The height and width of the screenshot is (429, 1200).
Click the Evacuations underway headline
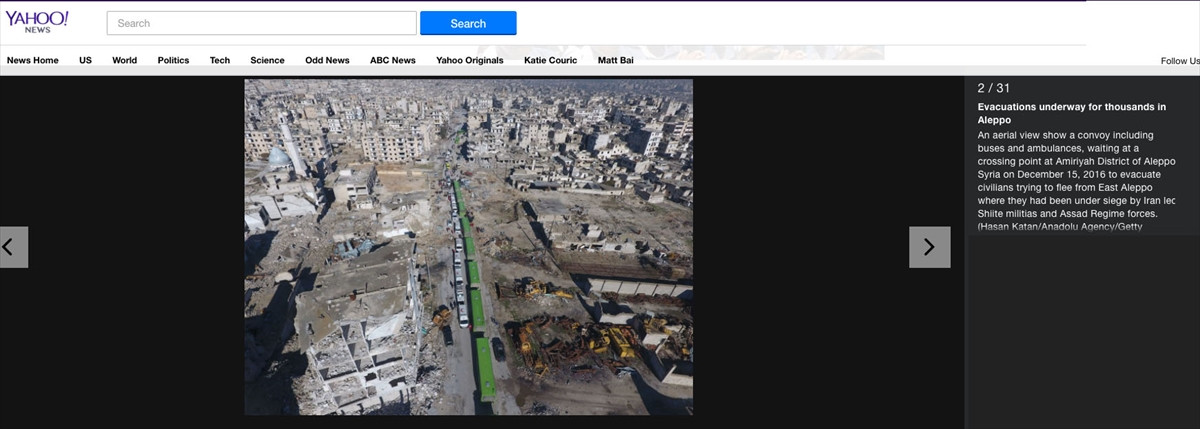[x=1071, y=113]
